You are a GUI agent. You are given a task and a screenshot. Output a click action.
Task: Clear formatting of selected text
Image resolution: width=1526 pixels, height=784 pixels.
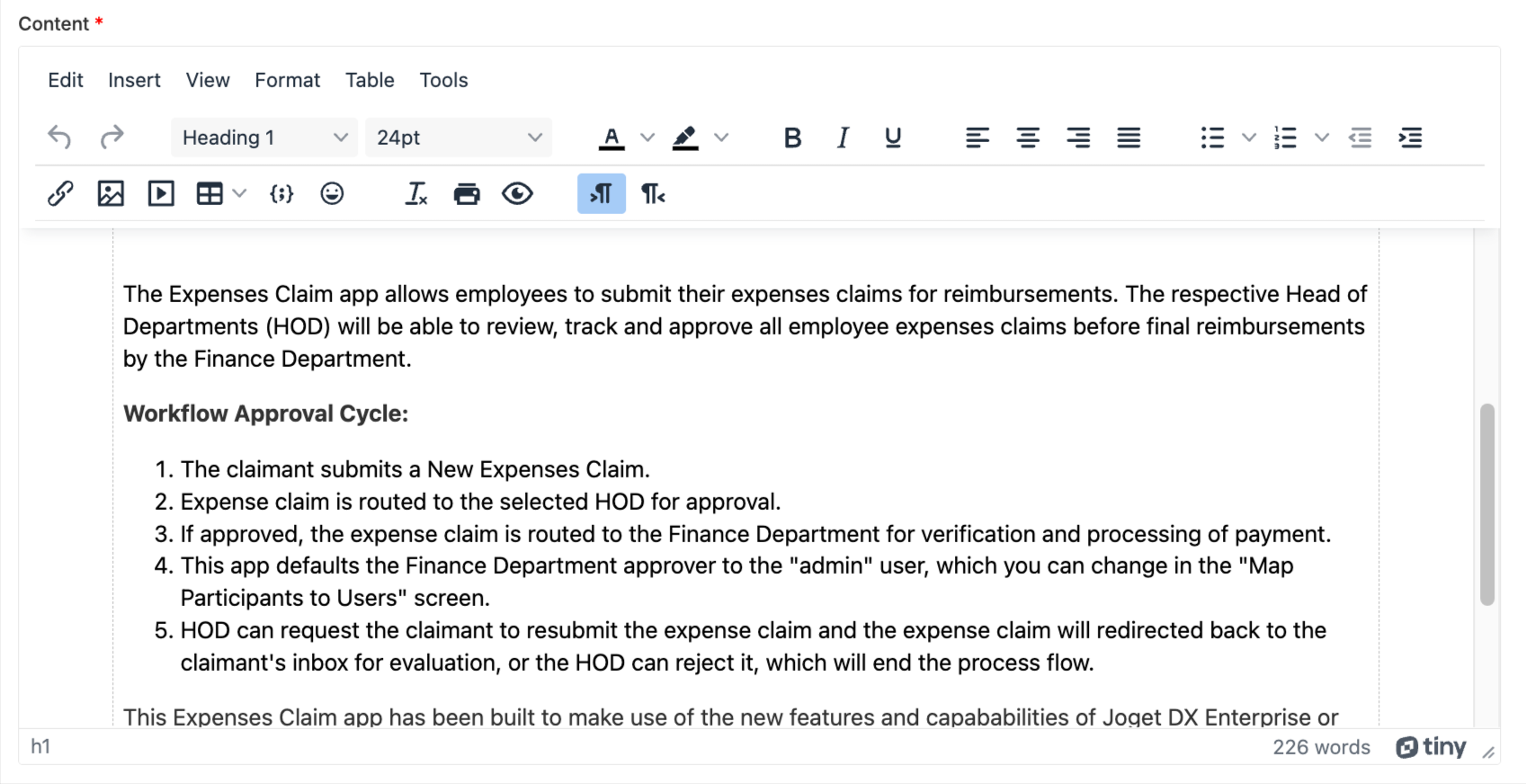click(416, 193)
